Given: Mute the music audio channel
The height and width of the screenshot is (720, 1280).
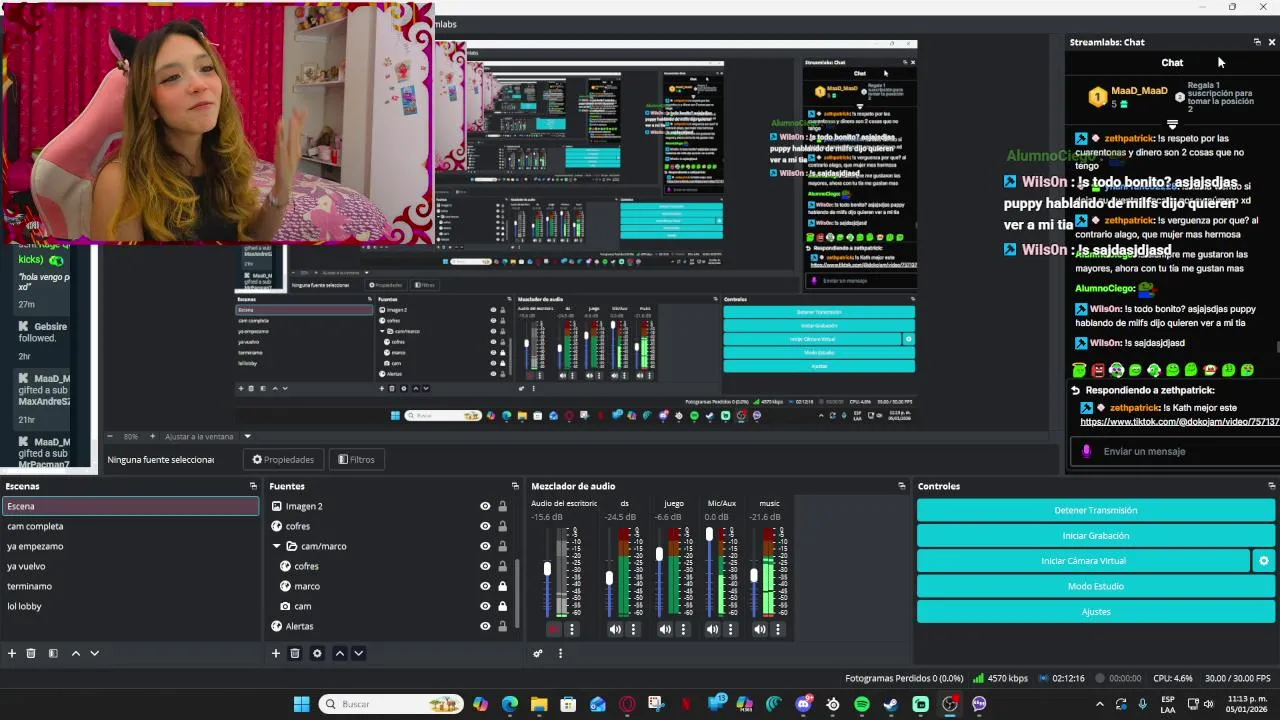Looking at the screenshot, I should 760,629.
